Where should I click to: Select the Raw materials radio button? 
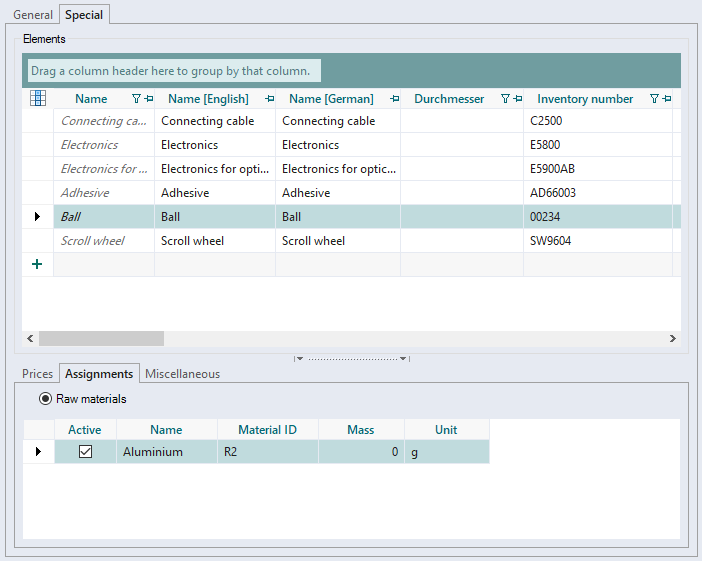(x=45, y=399)
